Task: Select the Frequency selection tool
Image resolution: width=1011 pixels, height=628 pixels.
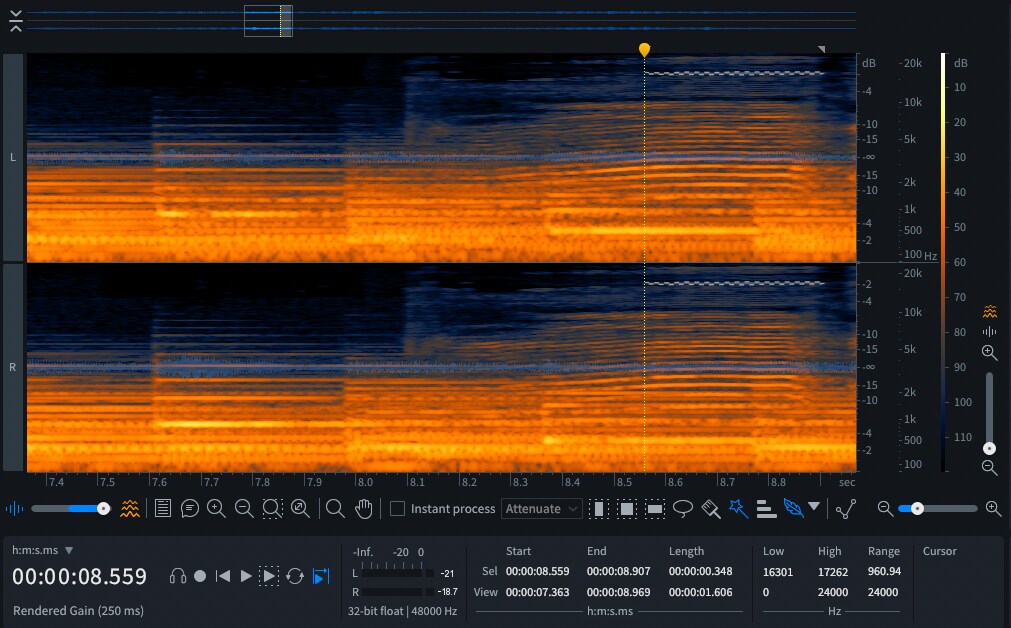Action: [x=654, y=509]
